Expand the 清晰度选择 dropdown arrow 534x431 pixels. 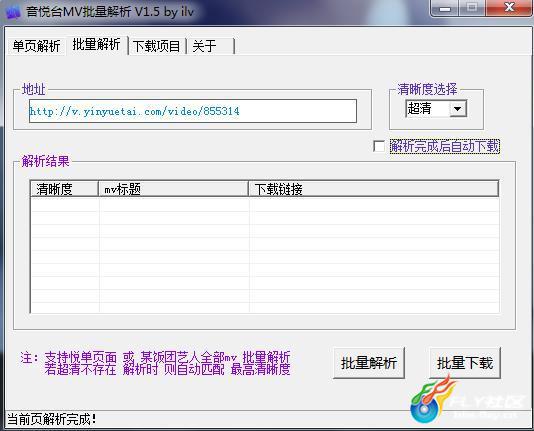tap(458, 109)
